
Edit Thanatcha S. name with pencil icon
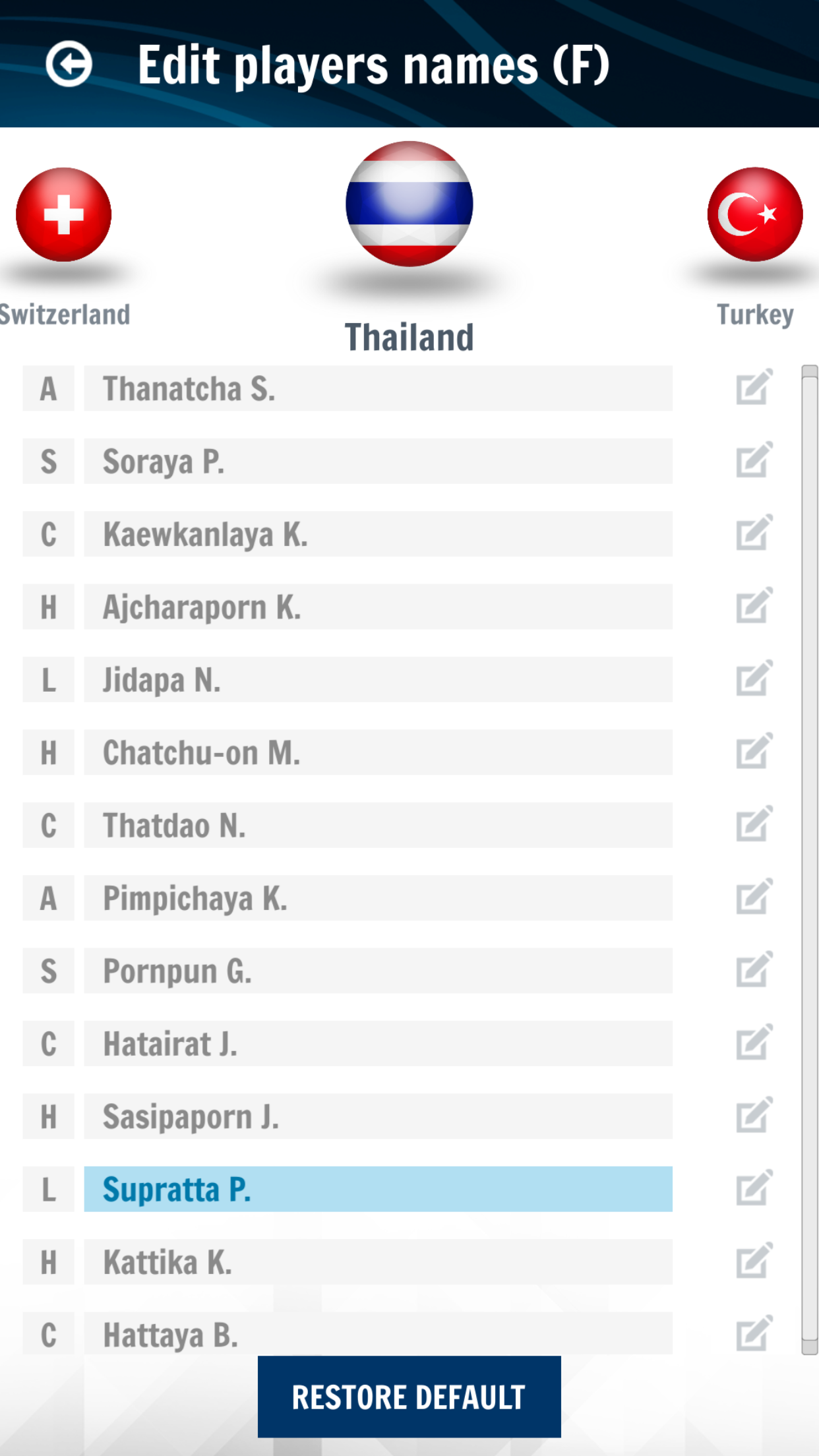(754, 388)
